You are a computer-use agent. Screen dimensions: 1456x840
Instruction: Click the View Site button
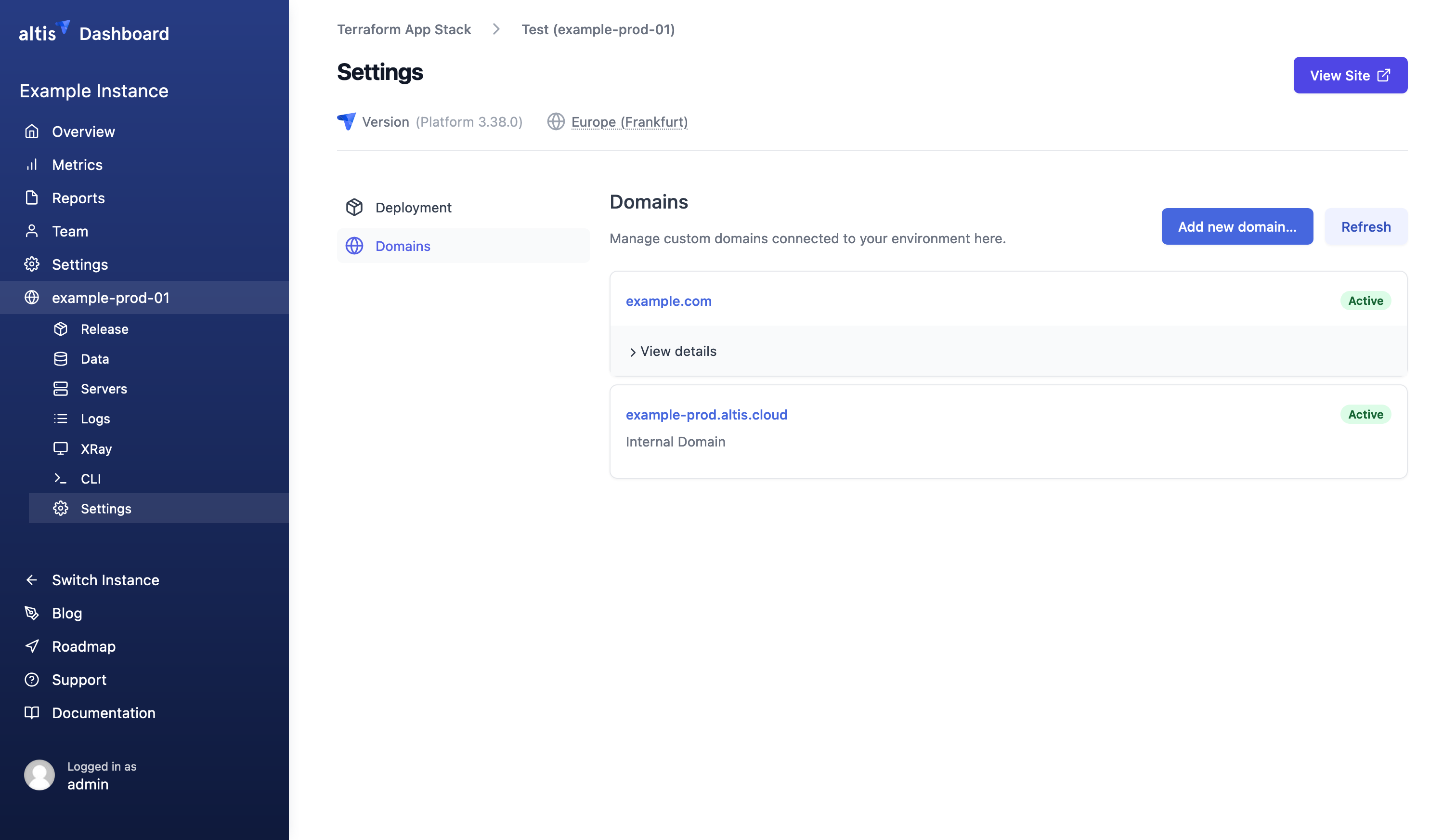coord(1350,75)
